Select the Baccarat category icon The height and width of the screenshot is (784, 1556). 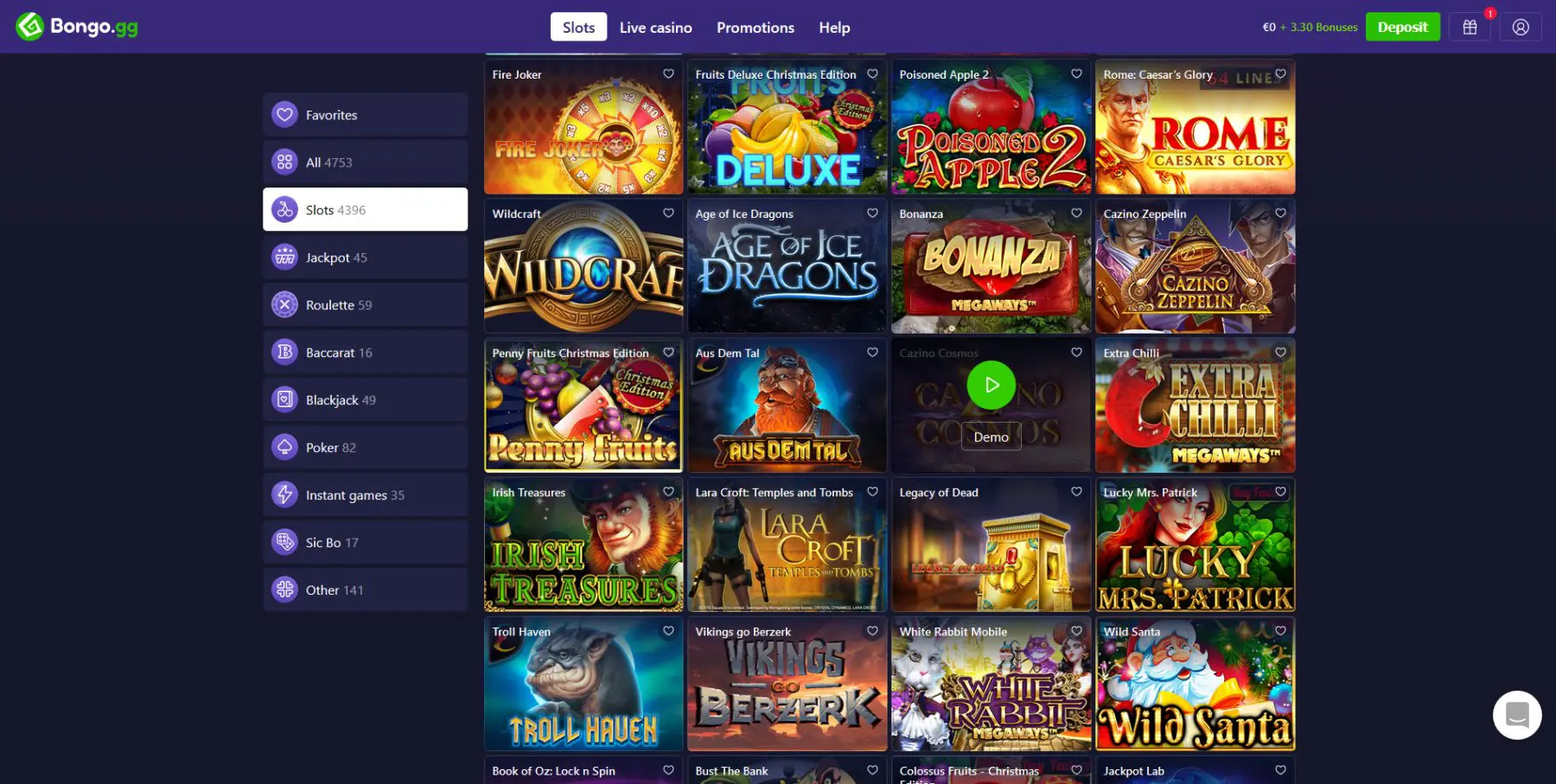(x=284, y=352)
